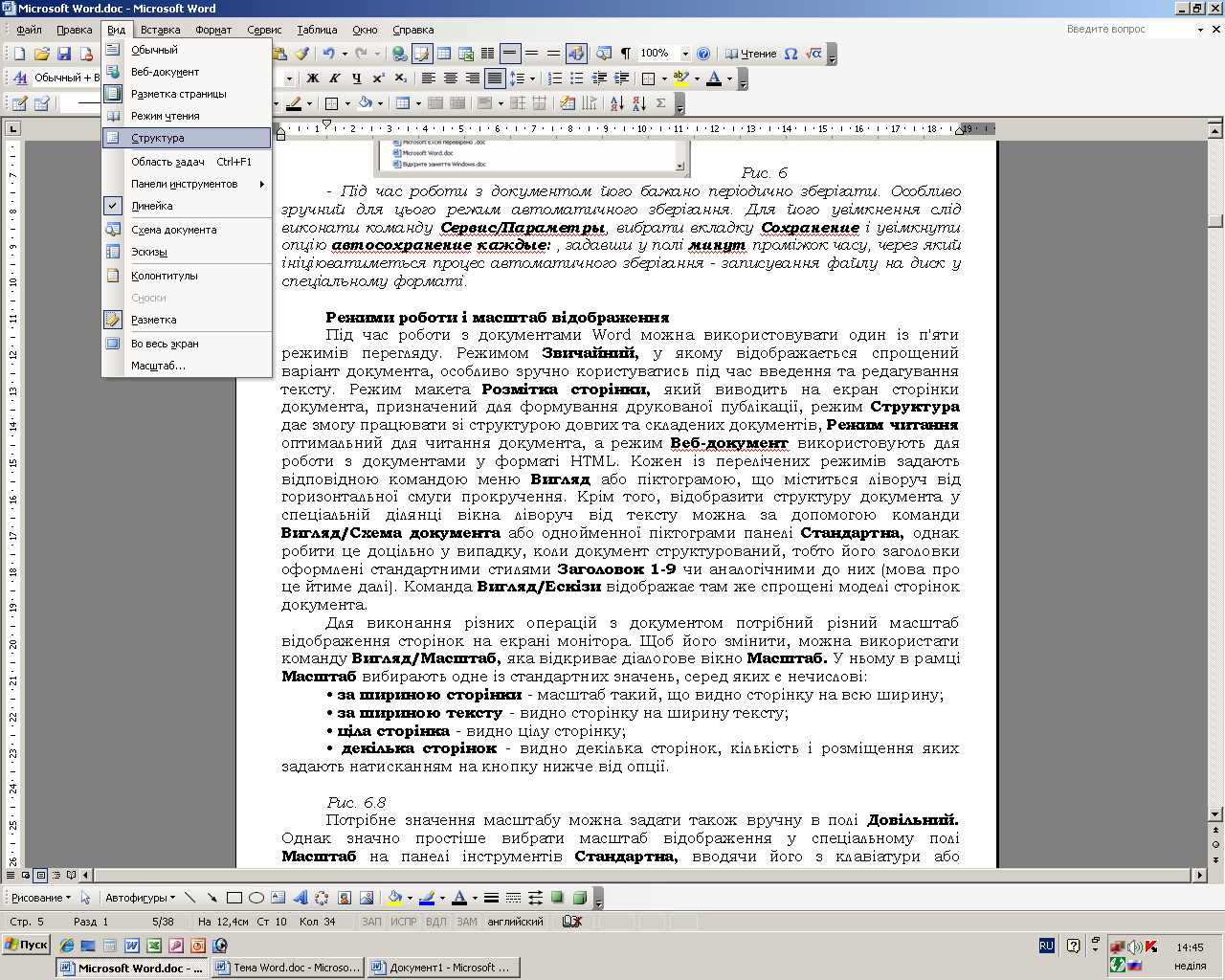Click the Undo arrow icon
This screenshot has width=1225, height=980.
328,54
